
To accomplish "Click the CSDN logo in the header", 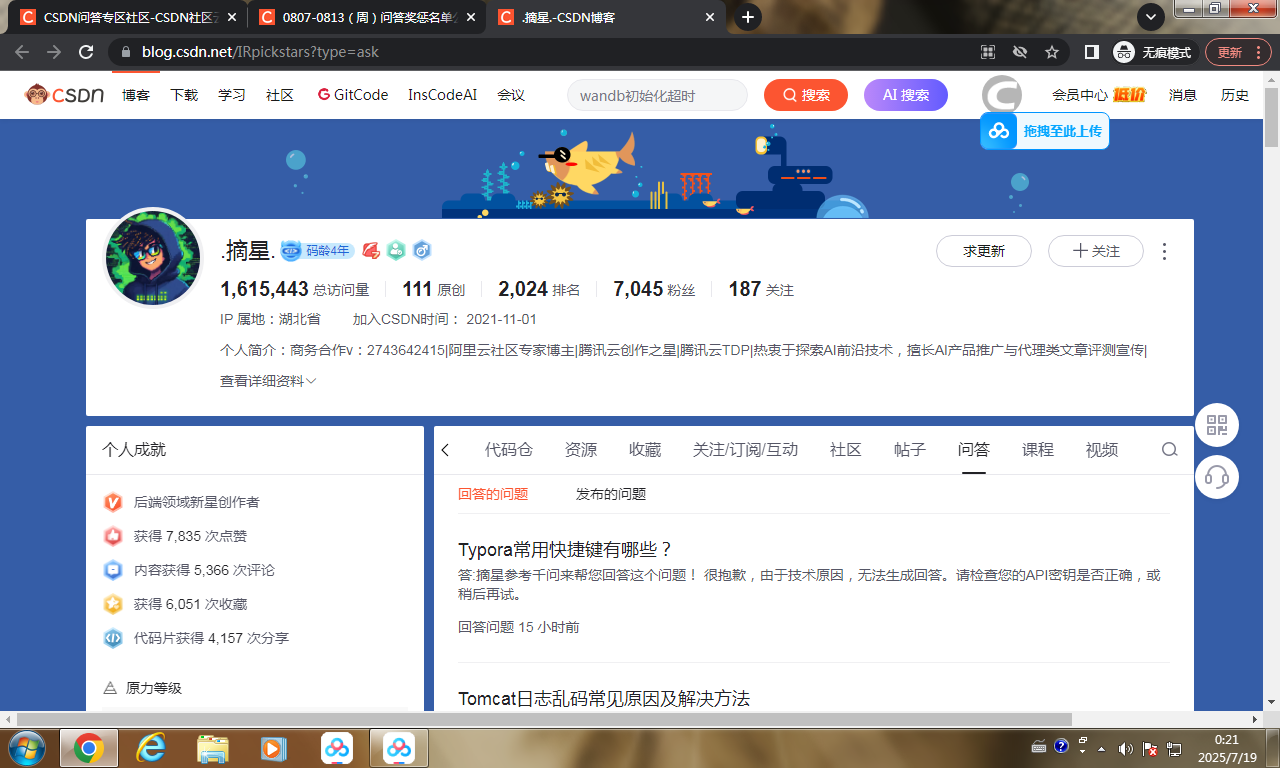I will (65, 95).
